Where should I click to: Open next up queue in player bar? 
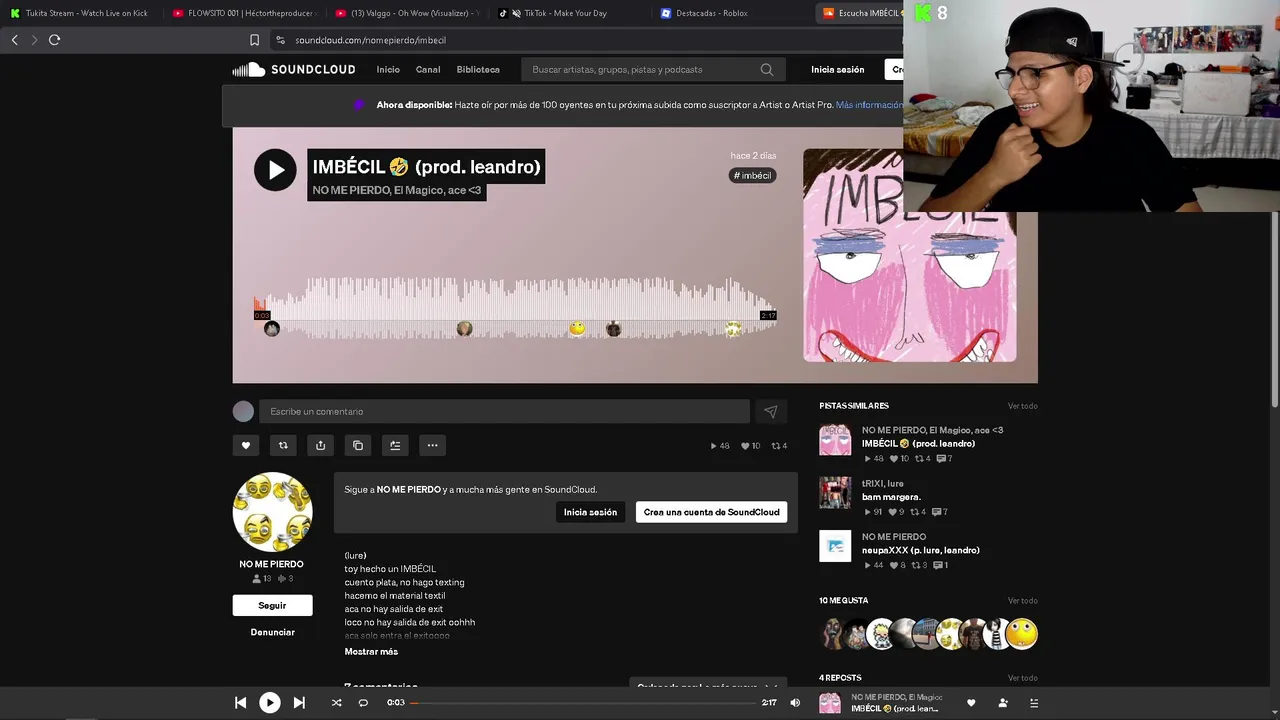(x=1034, y=703)
